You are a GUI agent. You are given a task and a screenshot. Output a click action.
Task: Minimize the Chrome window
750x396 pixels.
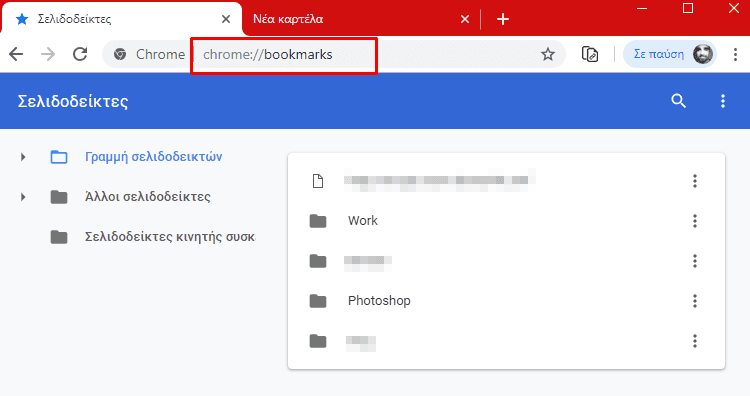(642, 9)
